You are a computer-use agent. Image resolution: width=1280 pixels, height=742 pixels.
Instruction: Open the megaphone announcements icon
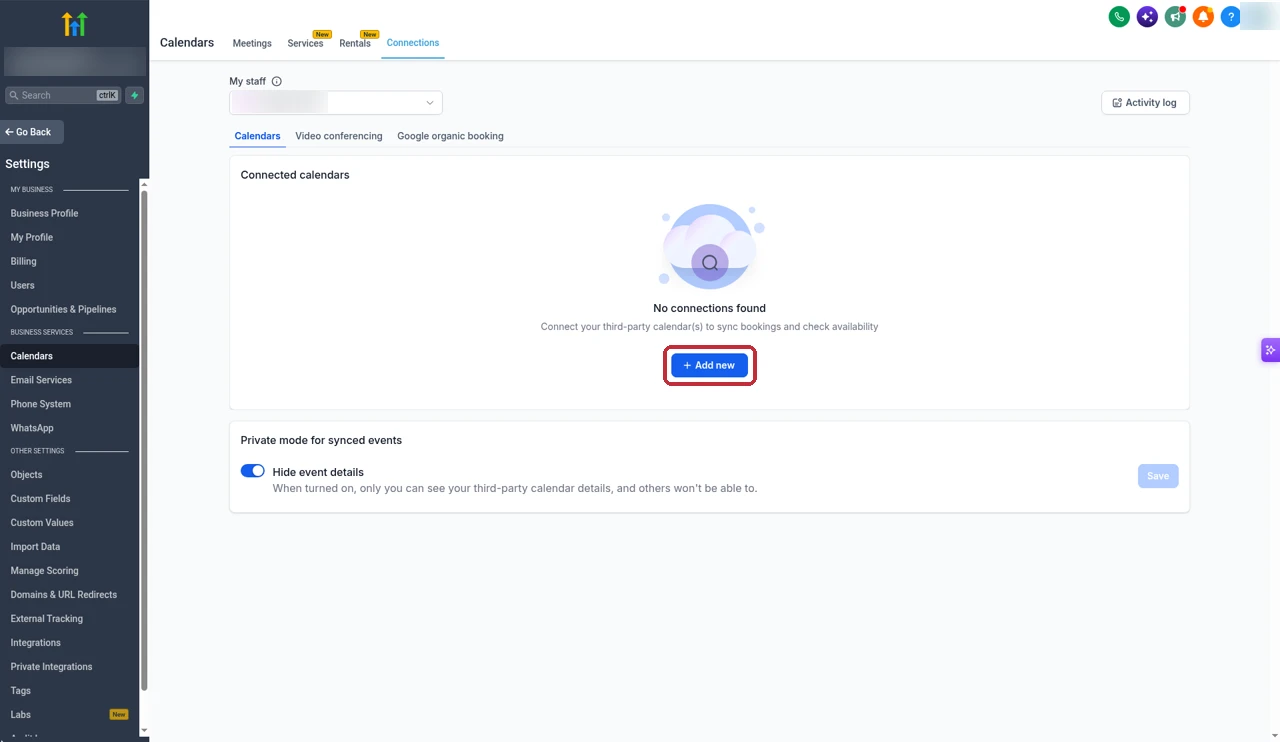click(x=1175, y=17)
